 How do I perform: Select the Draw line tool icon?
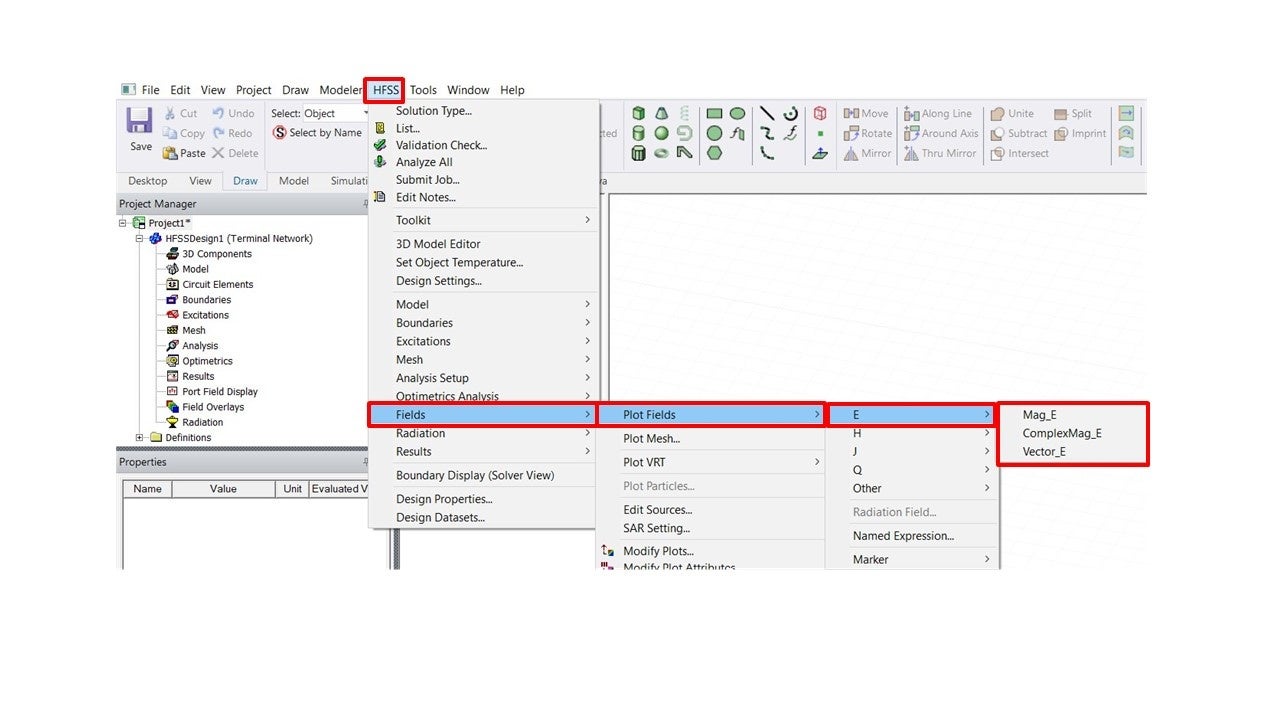(x=767, y=113)
